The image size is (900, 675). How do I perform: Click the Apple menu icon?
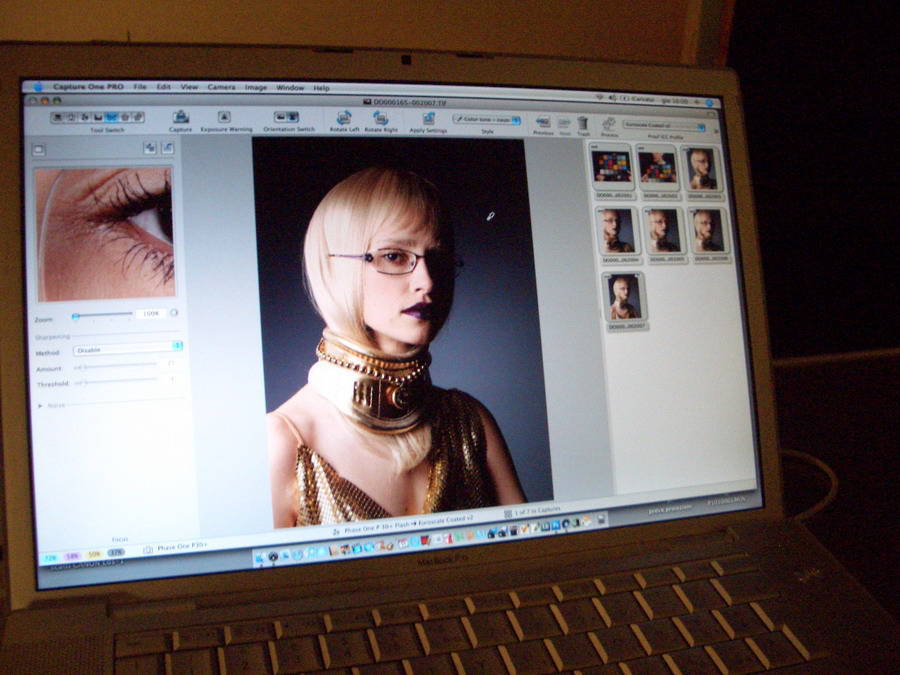tap(38, 87)
